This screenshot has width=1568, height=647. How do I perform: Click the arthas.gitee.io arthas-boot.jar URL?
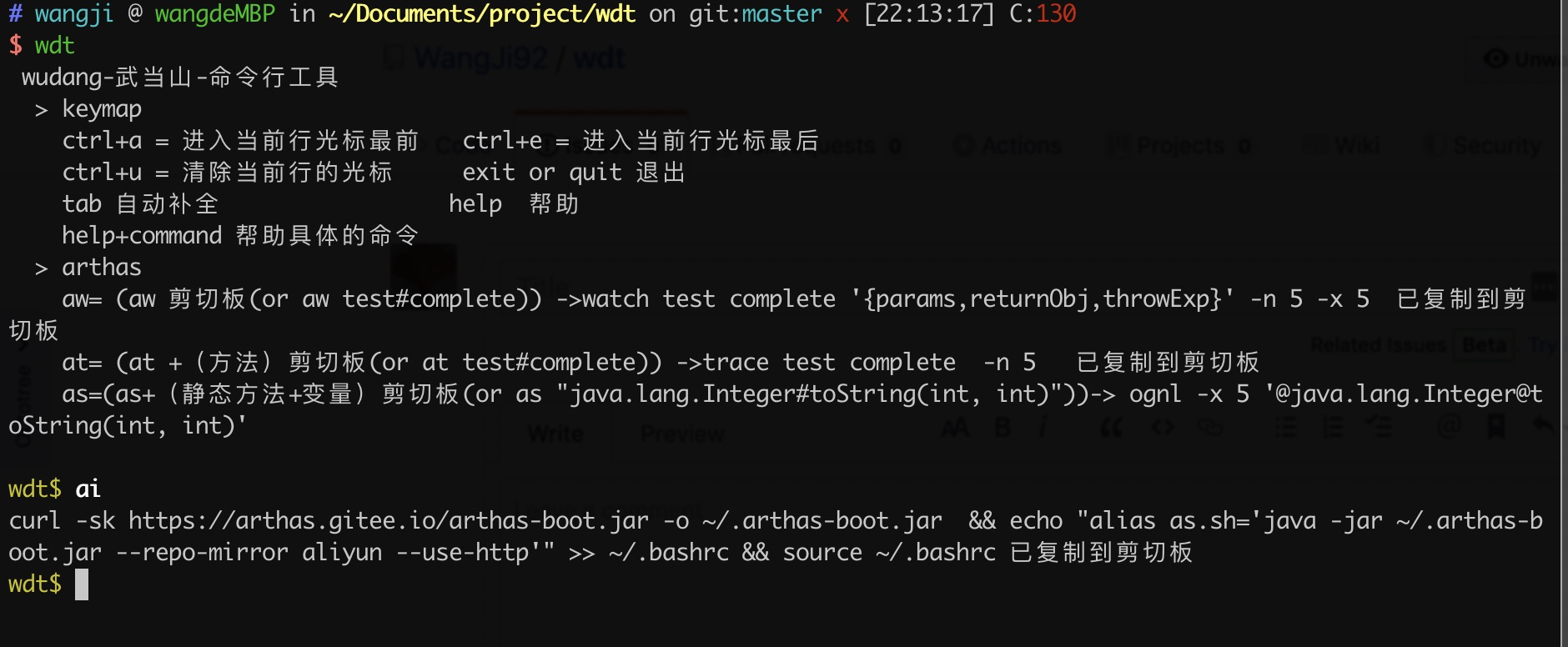[388, 521]
